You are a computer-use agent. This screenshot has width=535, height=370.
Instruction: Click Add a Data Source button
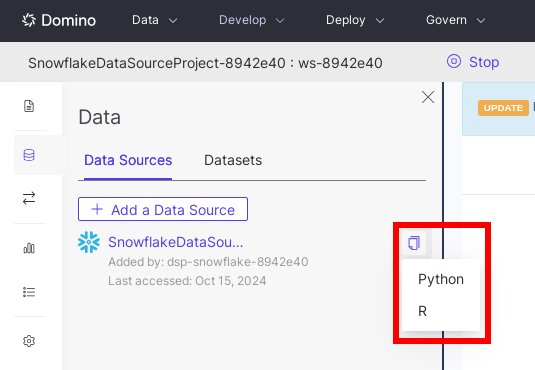(x=163, y=209)
